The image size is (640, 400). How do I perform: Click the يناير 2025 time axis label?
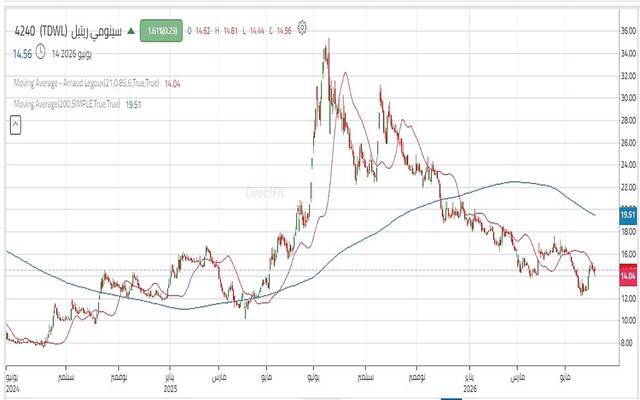coord(171,383)
